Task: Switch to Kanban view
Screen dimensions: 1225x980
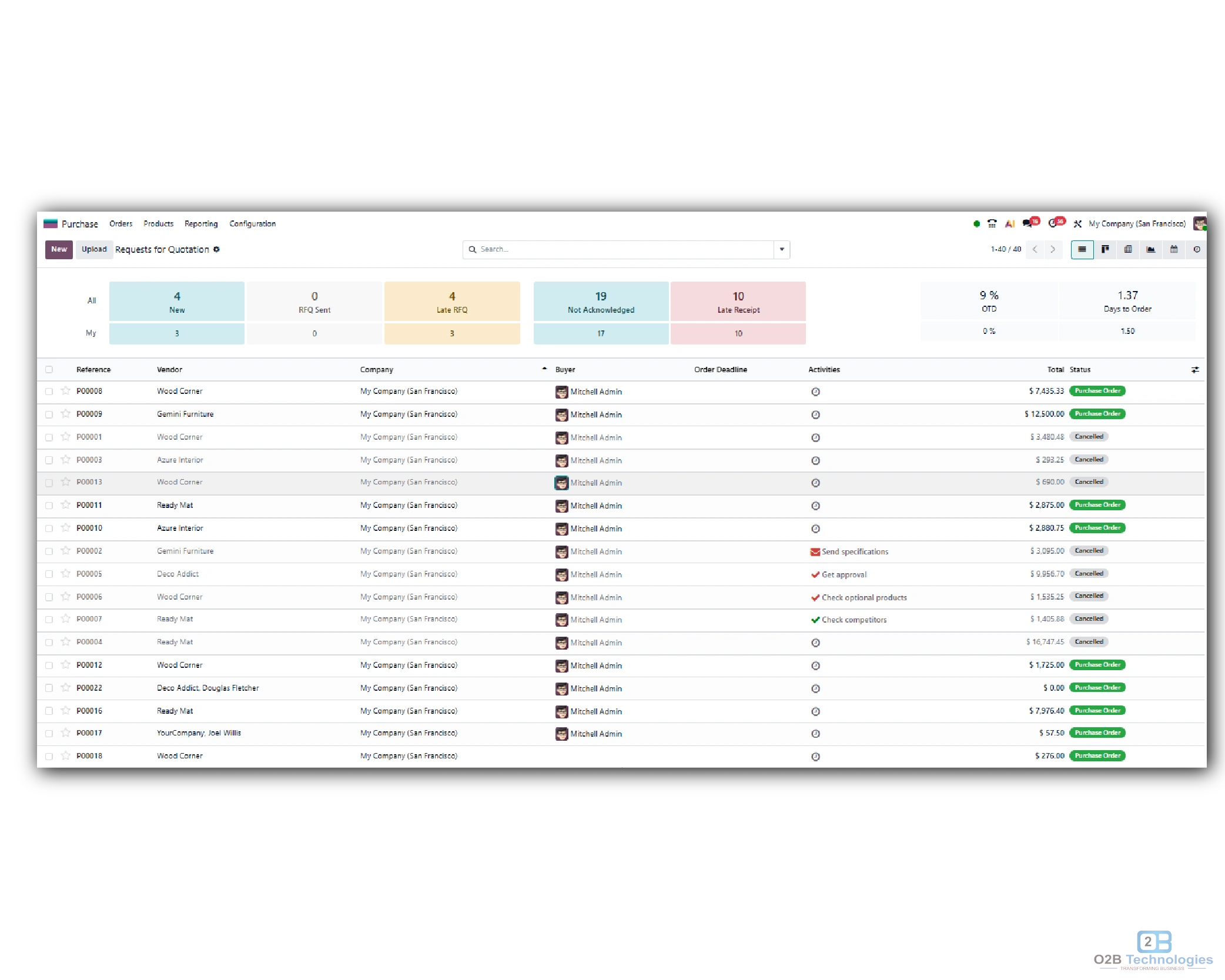Action: point(1105,249)
